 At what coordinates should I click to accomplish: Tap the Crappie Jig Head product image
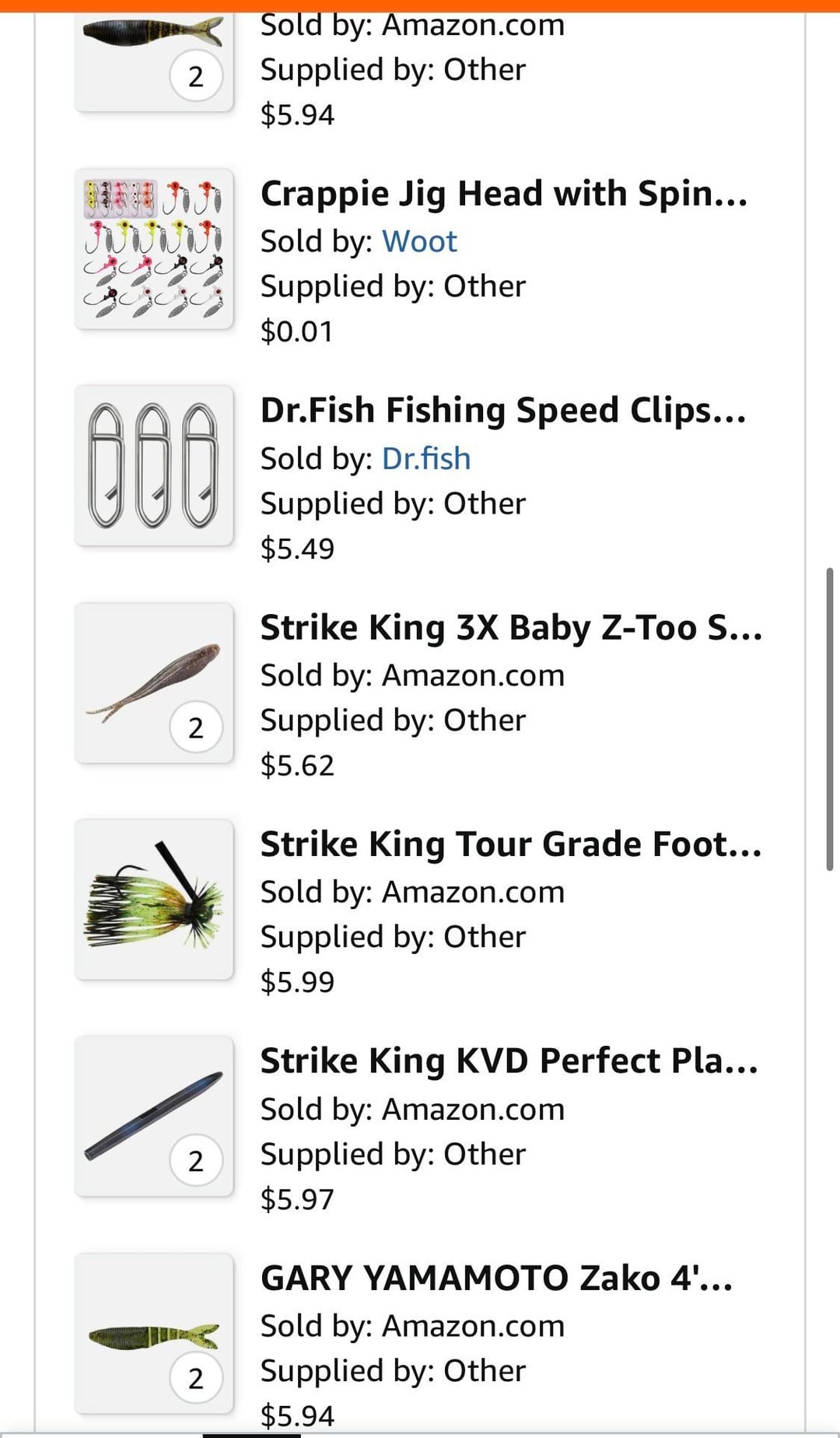point(154,249)
